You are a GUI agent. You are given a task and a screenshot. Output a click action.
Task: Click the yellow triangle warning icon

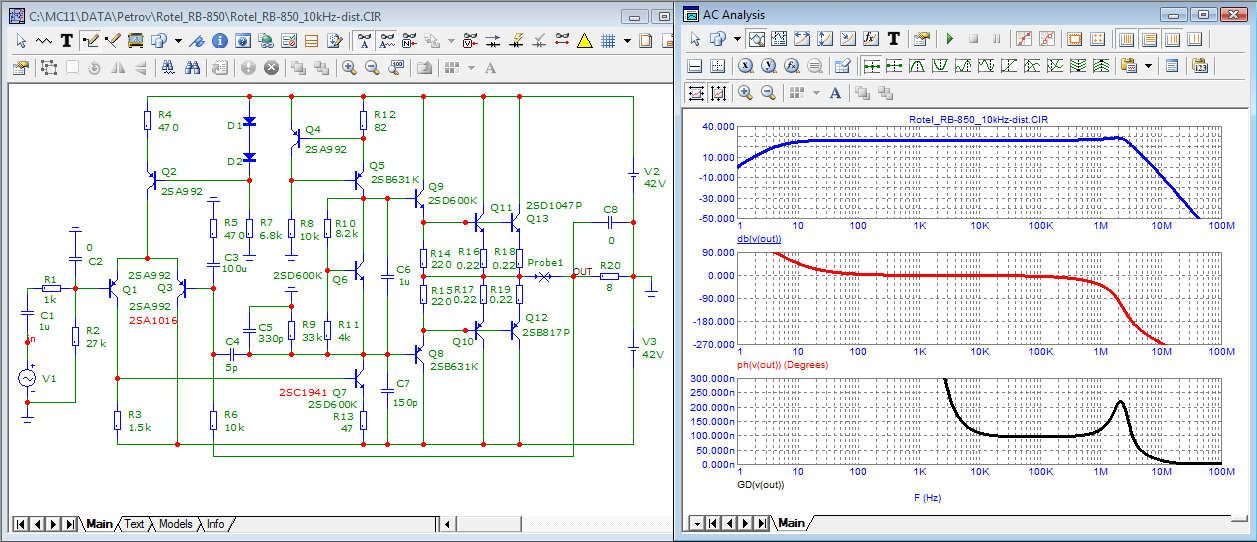click(x=585, y=41)
